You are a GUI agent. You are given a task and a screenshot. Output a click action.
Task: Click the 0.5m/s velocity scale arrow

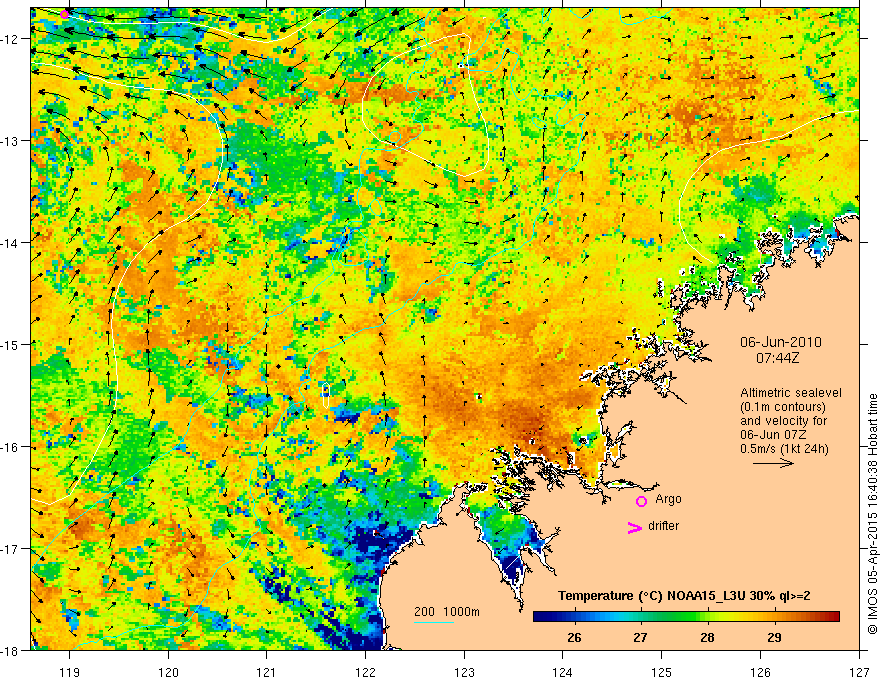(x=773, y=463)
